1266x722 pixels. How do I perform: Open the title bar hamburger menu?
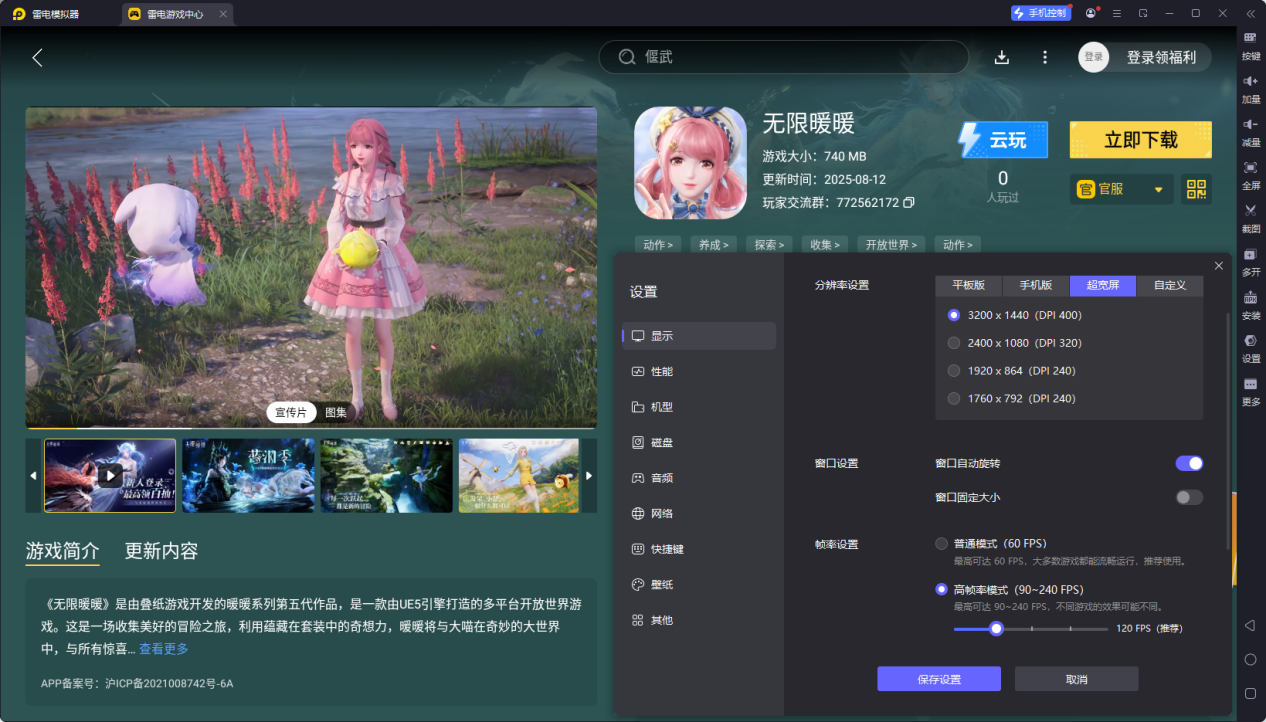coord(1116,13)
